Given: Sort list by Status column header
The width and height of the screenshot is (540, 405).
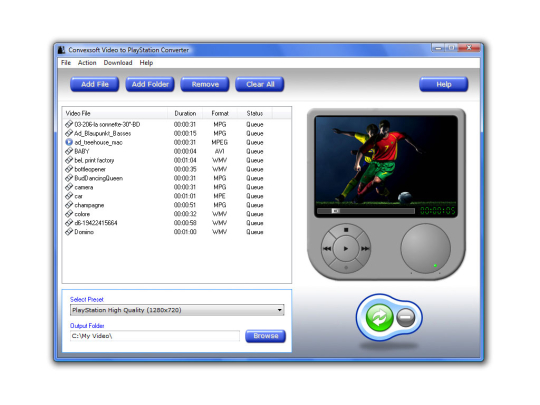Looking at the screenshot, I should [x=255, y=113].
